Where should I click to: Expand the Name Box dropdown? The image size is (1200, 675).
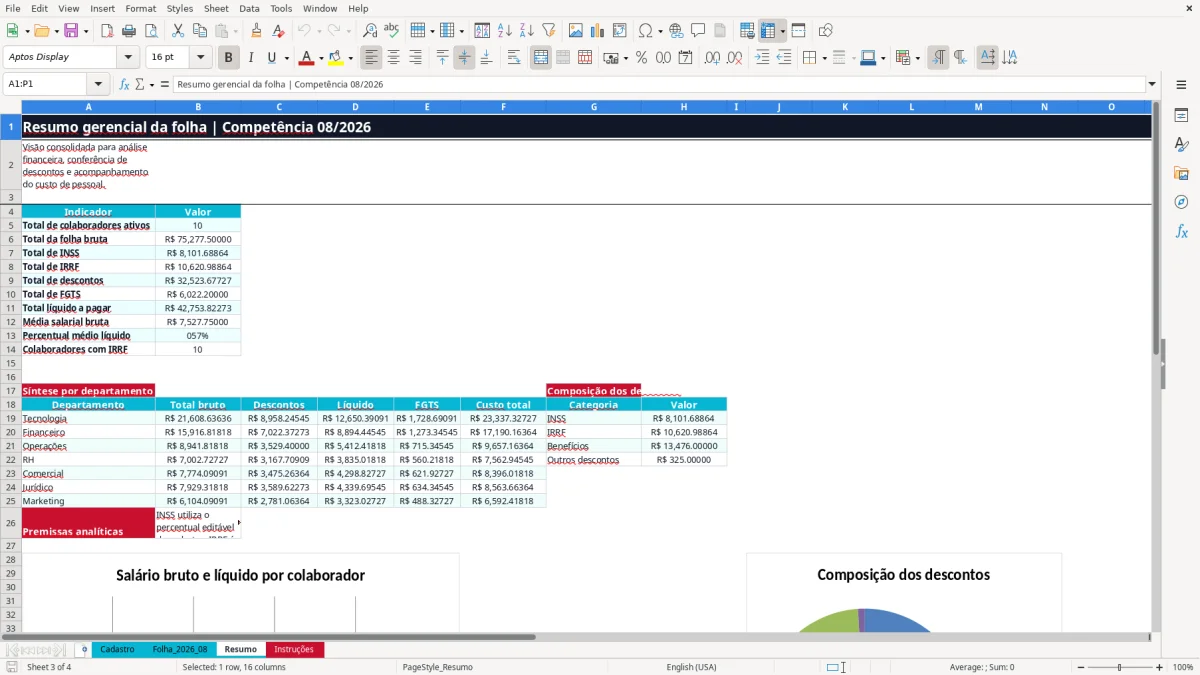pos(97,84)
